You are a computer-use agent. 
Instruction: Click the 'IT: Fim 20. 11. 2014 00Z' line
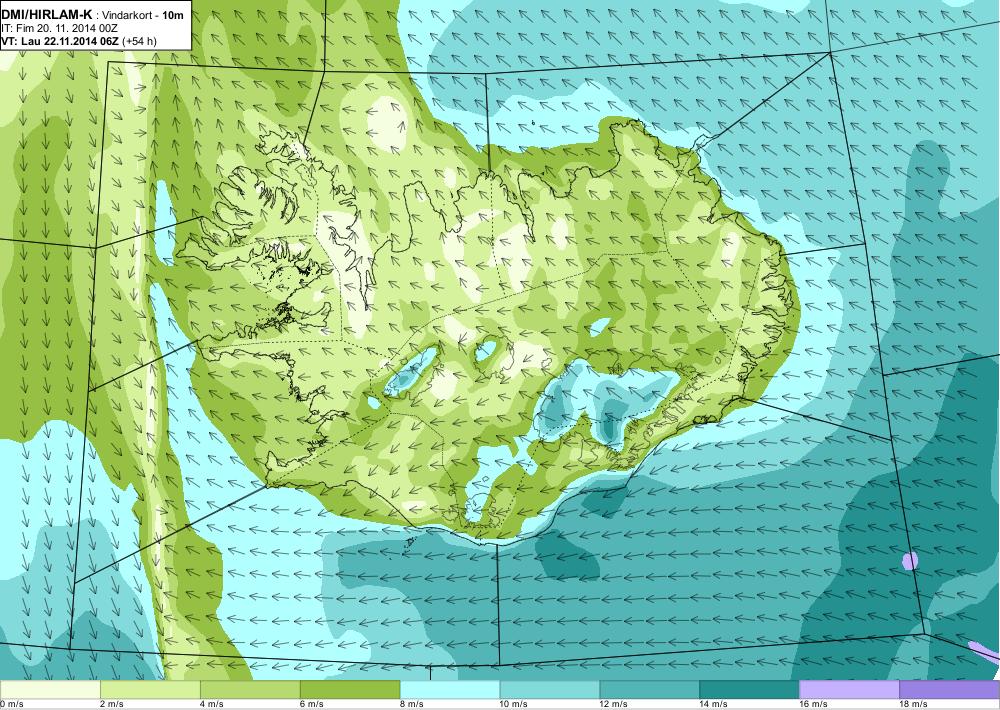pyautogui.click(x=59, y=28)
